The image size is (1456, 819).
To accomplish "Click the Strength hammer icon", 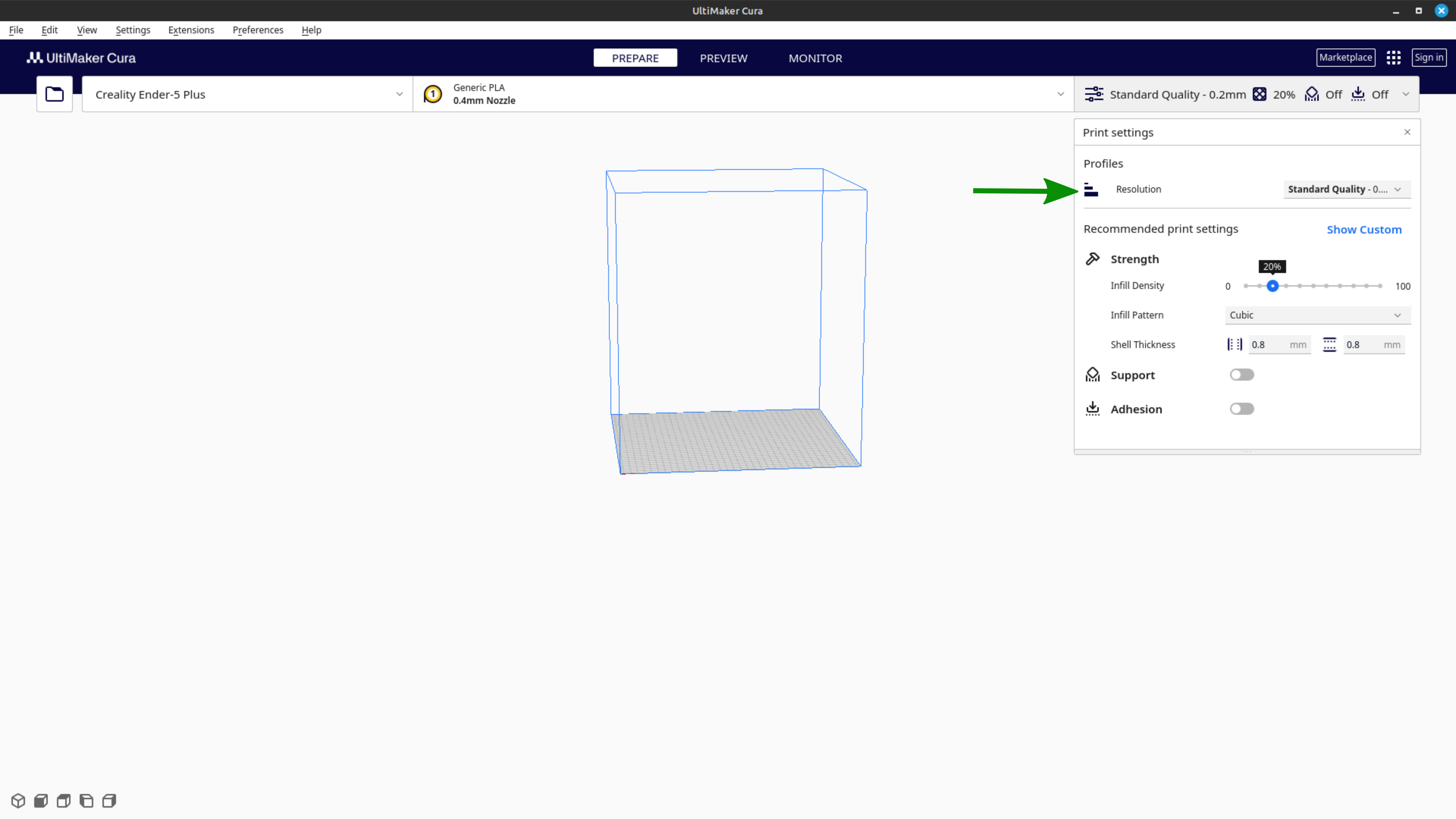I will [x=1092, y=259].
